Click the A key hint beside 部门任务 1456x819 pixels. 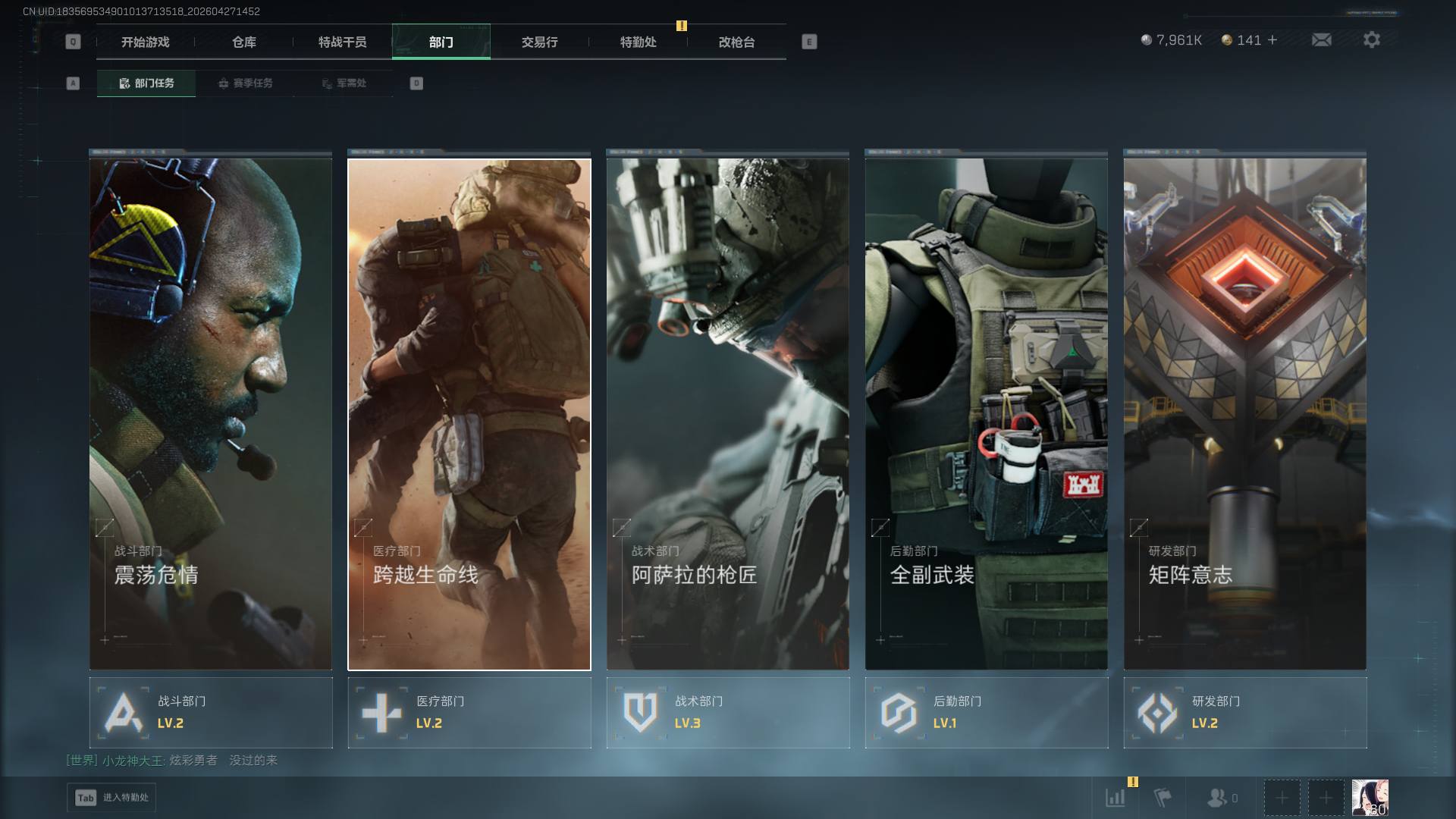pos(73,83)
